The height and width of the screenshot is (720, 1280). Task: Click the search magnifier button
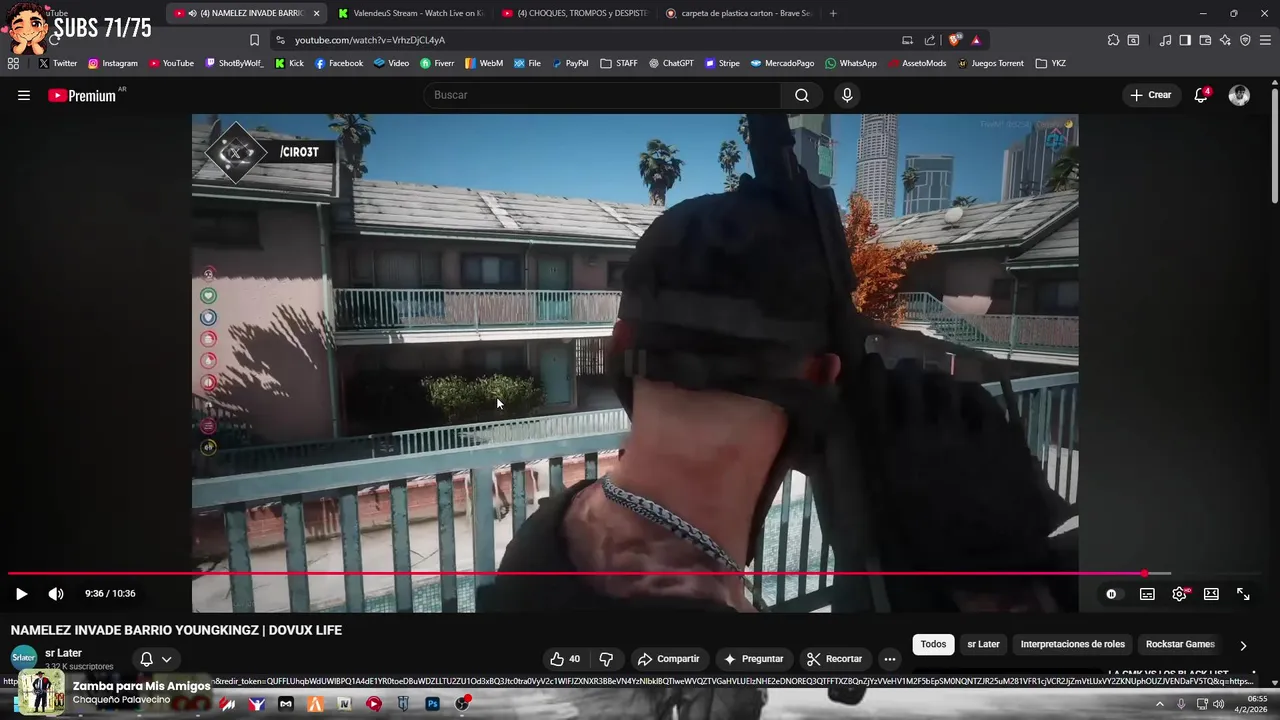tap(802, 95)
